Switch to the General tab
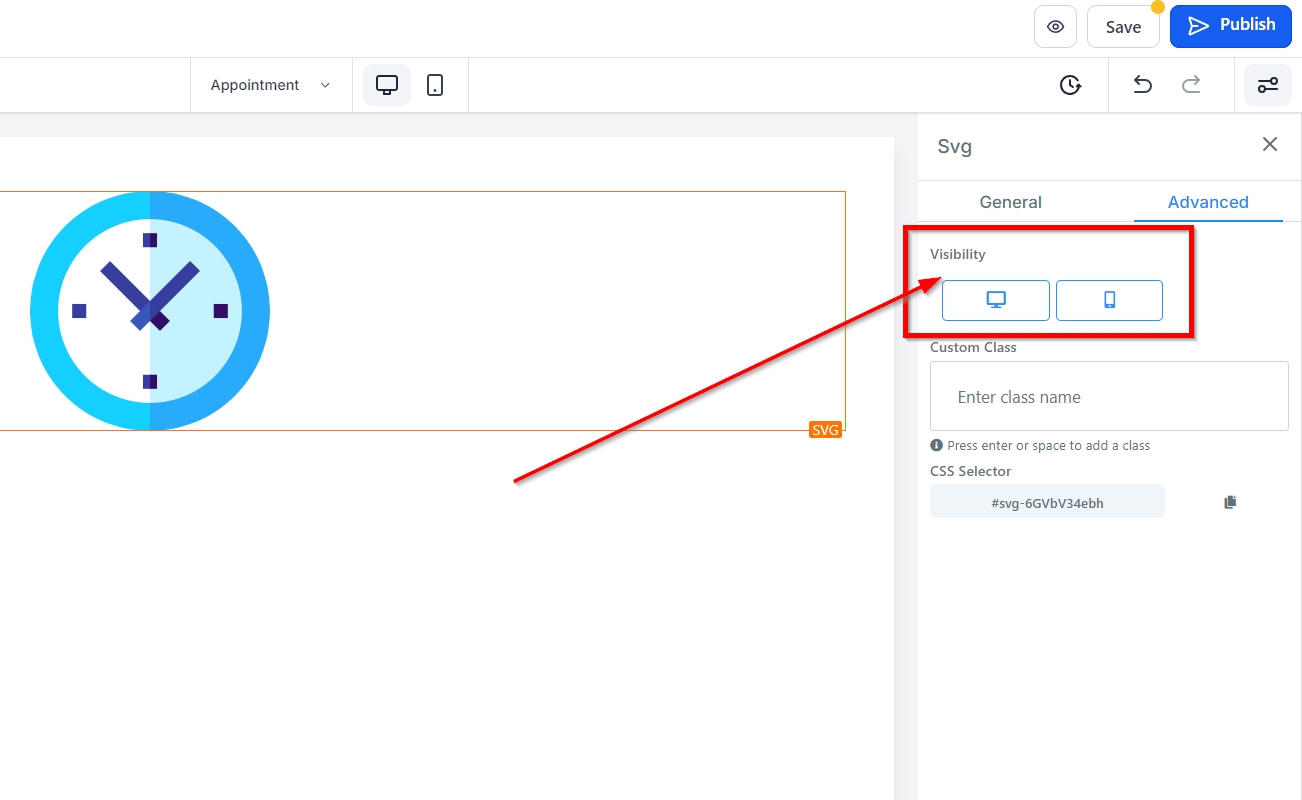 pos(1010,202)
